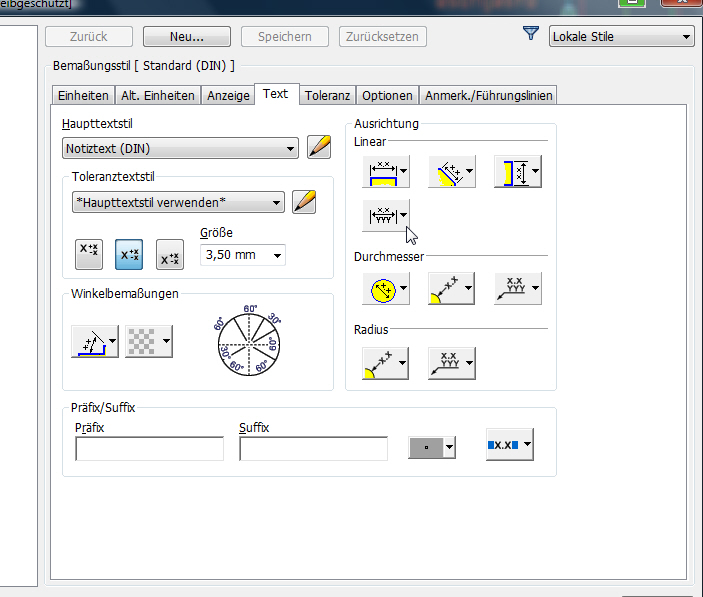The width and height of the screenshot is (703, 597).
Task: Select the Text tab
Action: pyautogui.click(x=276, y=94)
